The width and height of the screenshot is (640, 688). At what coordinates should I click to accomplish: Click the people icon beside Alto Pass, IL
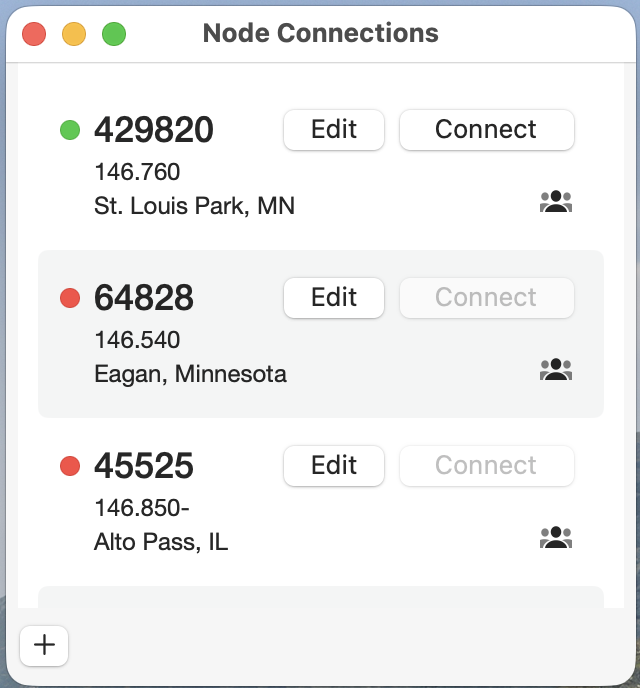(555, 539)
